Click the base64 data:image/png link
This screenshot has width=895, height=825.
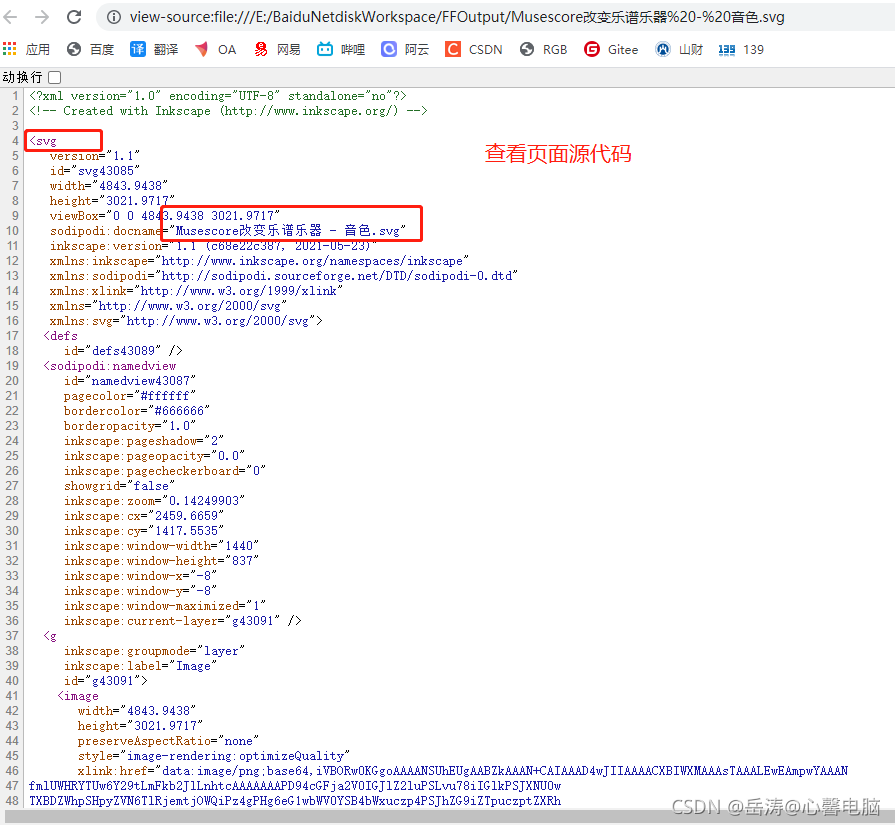pos(505,771)
